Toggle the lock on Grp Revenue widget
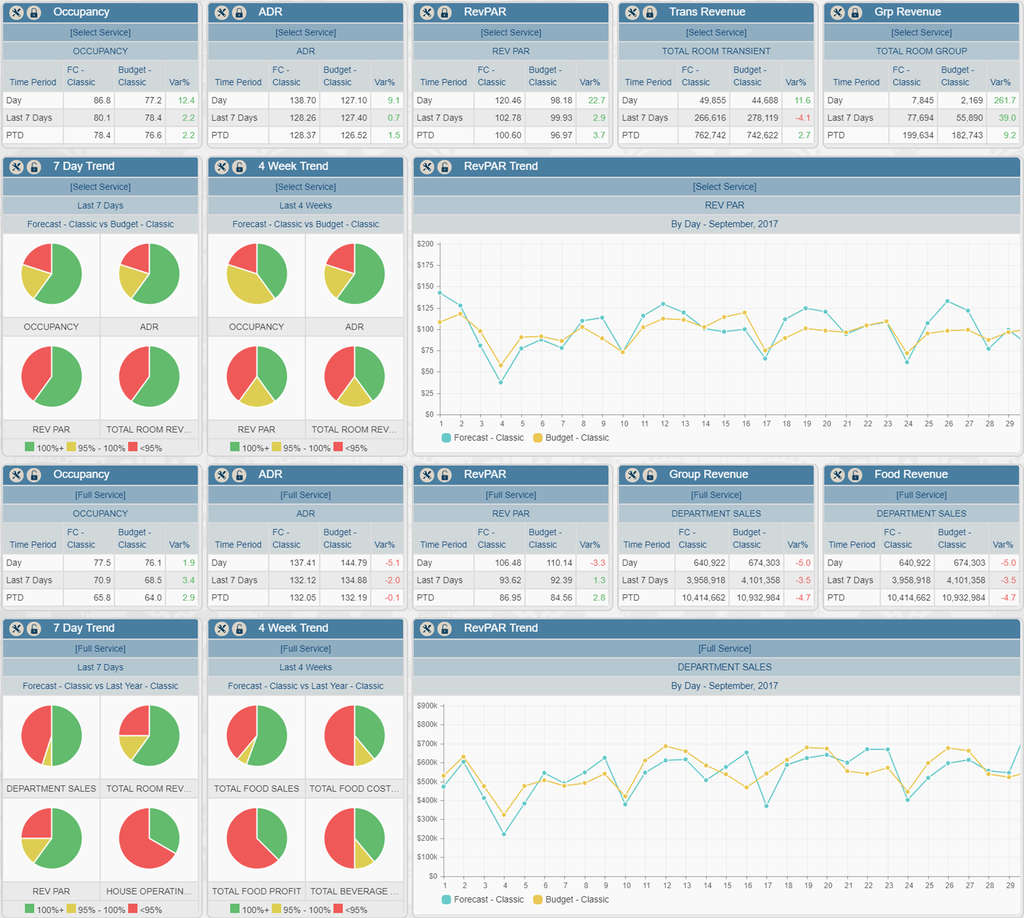Screen dimensions: 1024x918 (856, 12)
